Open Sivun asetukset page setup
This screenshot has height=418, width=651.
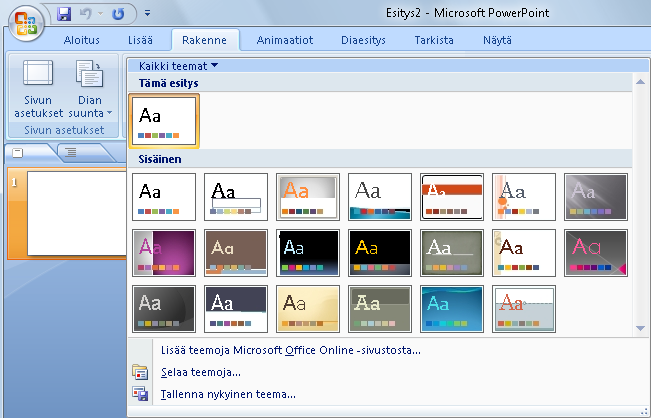(x=38, y=89)
